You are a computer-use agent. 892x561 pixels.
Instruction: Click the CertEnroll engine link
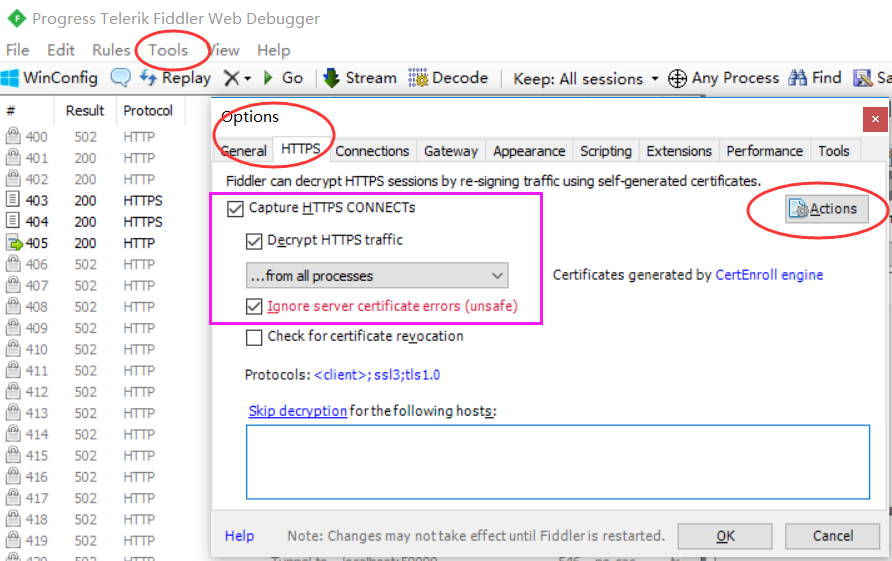pos(769,275)
